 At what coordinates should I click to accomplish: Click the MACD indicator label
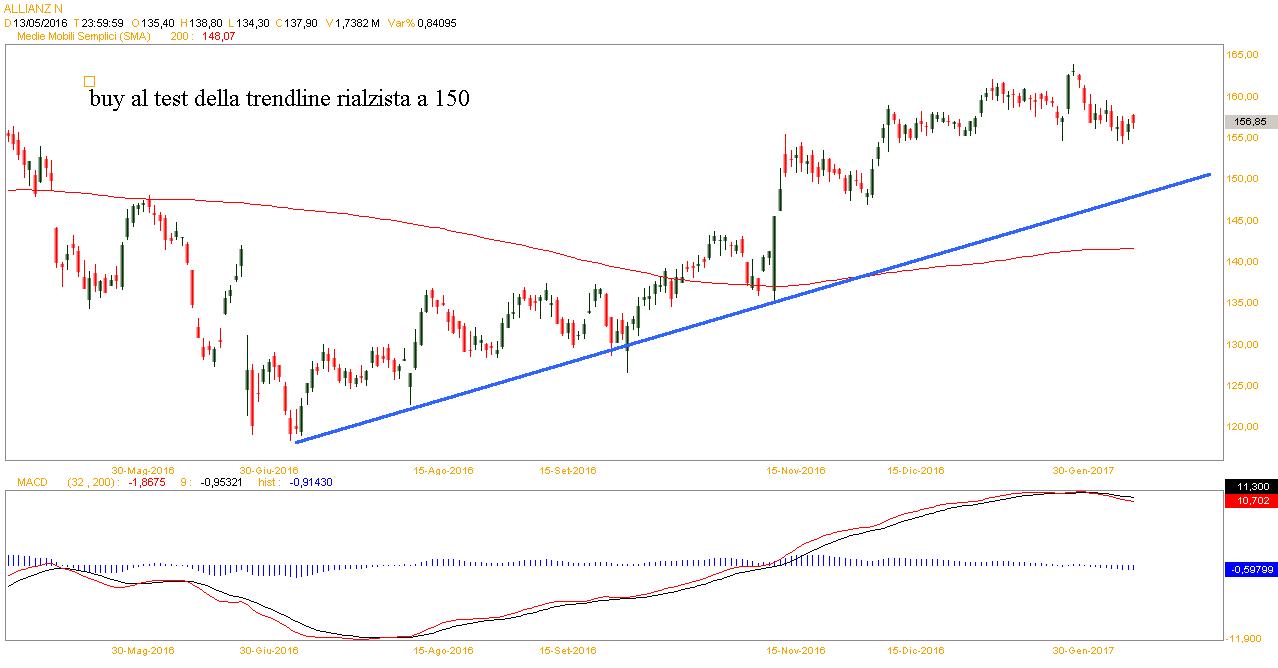pyautogui.click(x=32, y=482)
